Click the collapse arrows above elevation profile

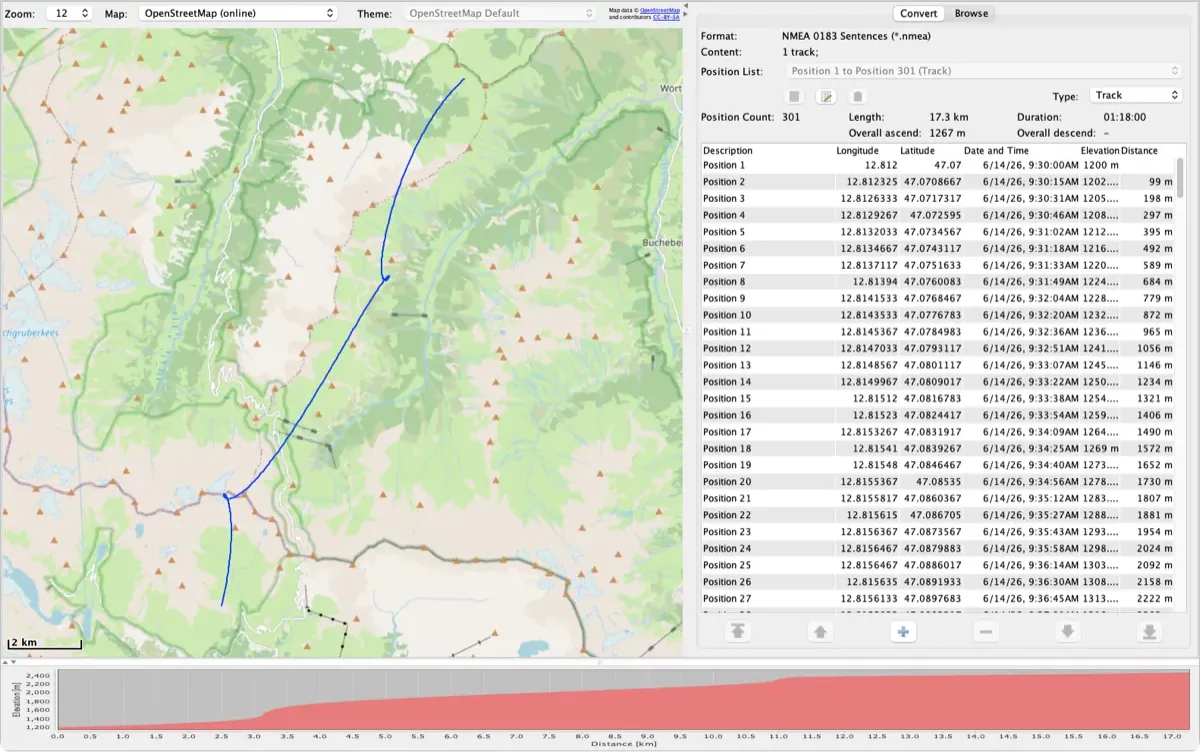pos(9,662)
